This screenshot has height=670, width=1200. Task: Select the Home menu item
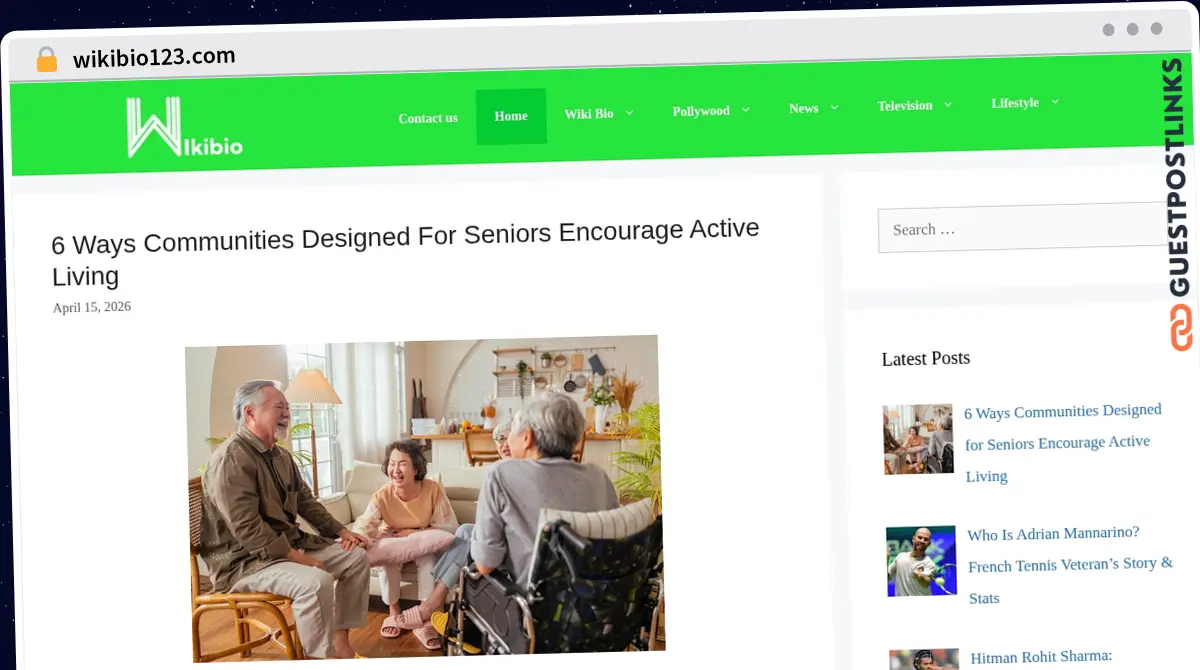tap(511, 116)
